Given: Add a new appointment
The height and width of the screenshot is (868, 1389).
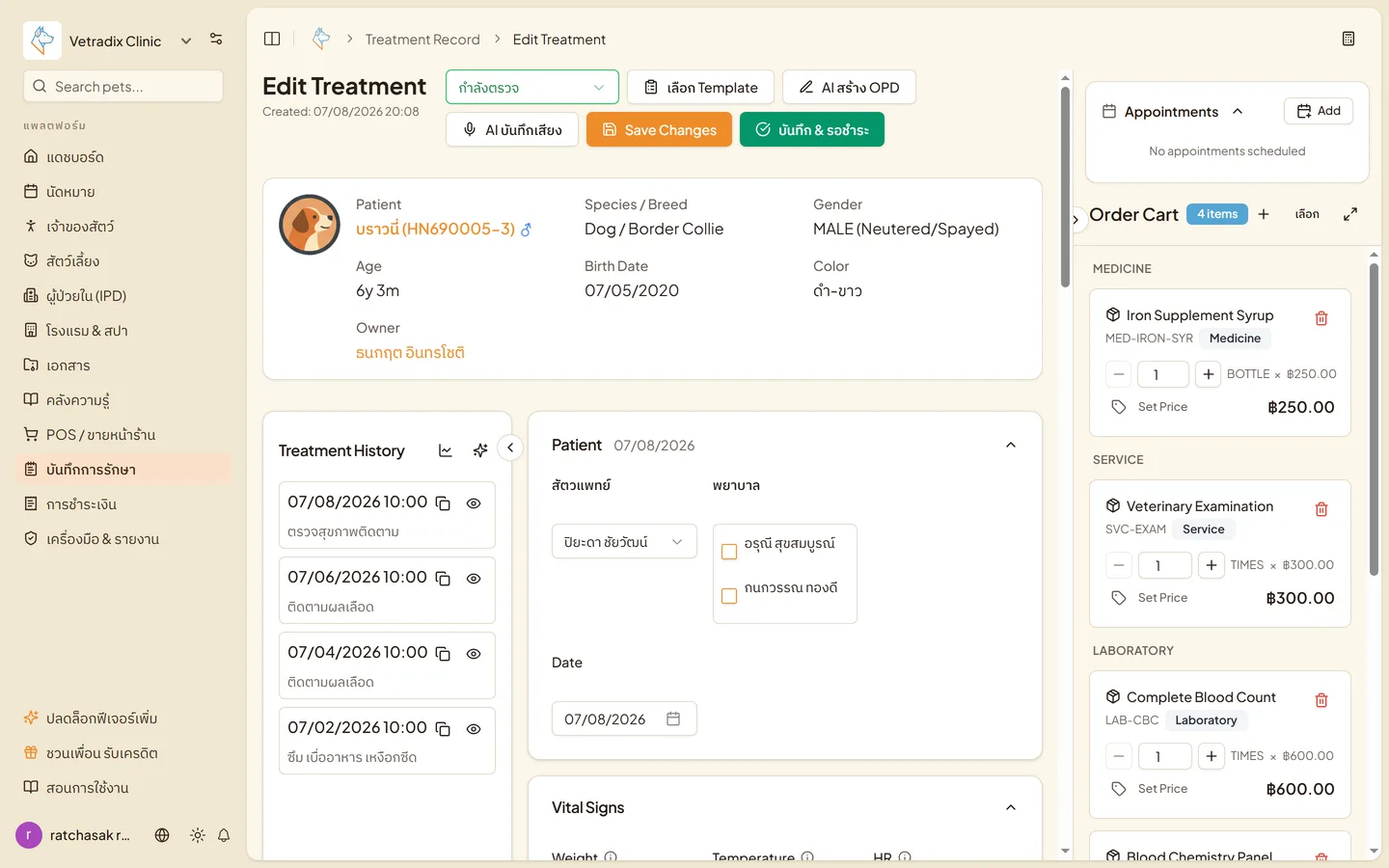Looking at the screenshot, I should (x=1319, y=111).
